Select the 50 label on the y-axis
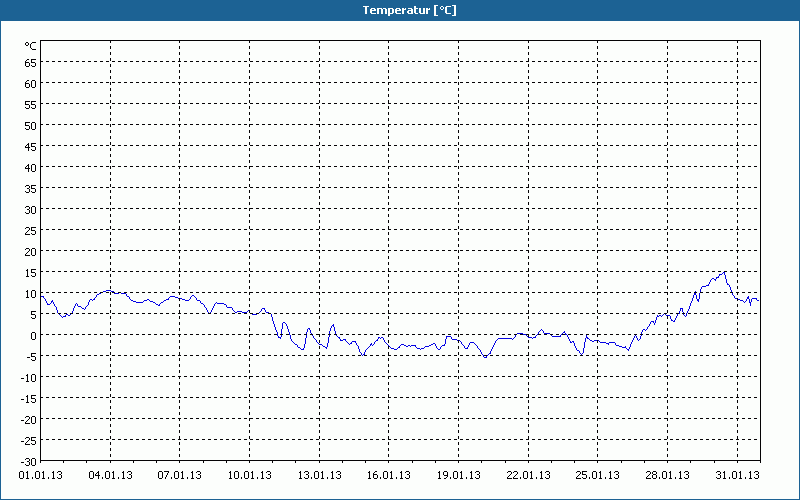This screenshot has height=500, width=800. (x=30, y=125)
